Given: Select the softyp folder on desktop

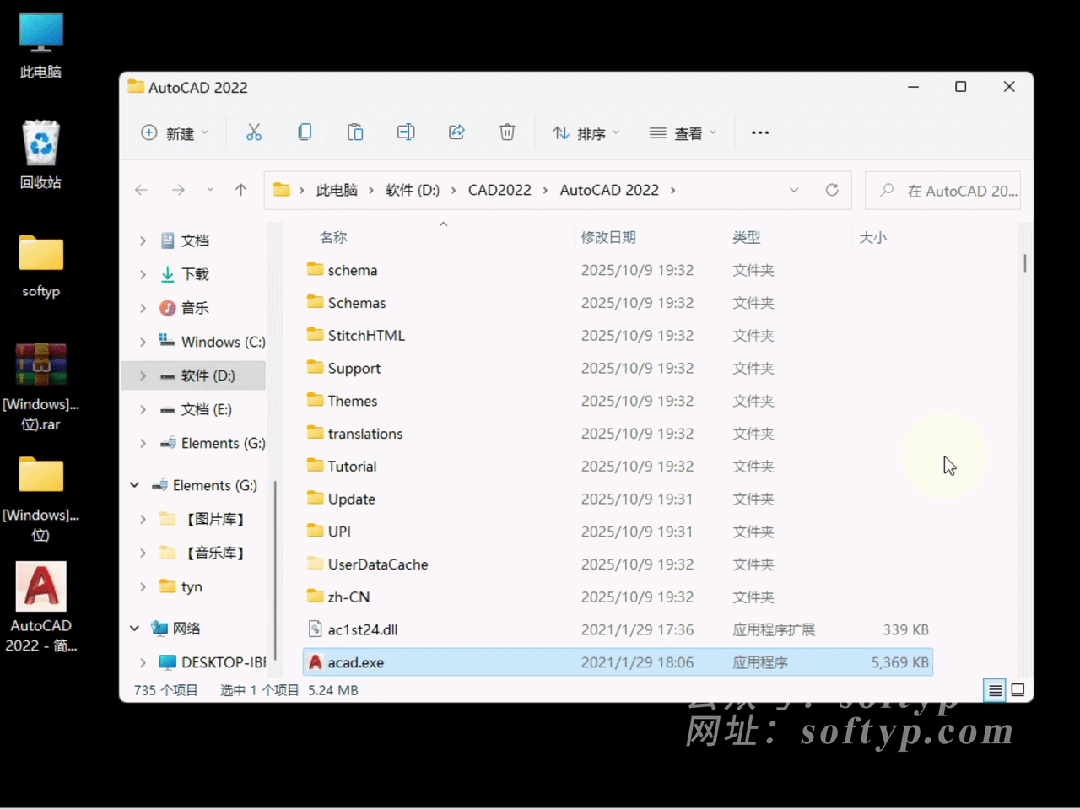Looking at the screenshot, I should 41,266.
